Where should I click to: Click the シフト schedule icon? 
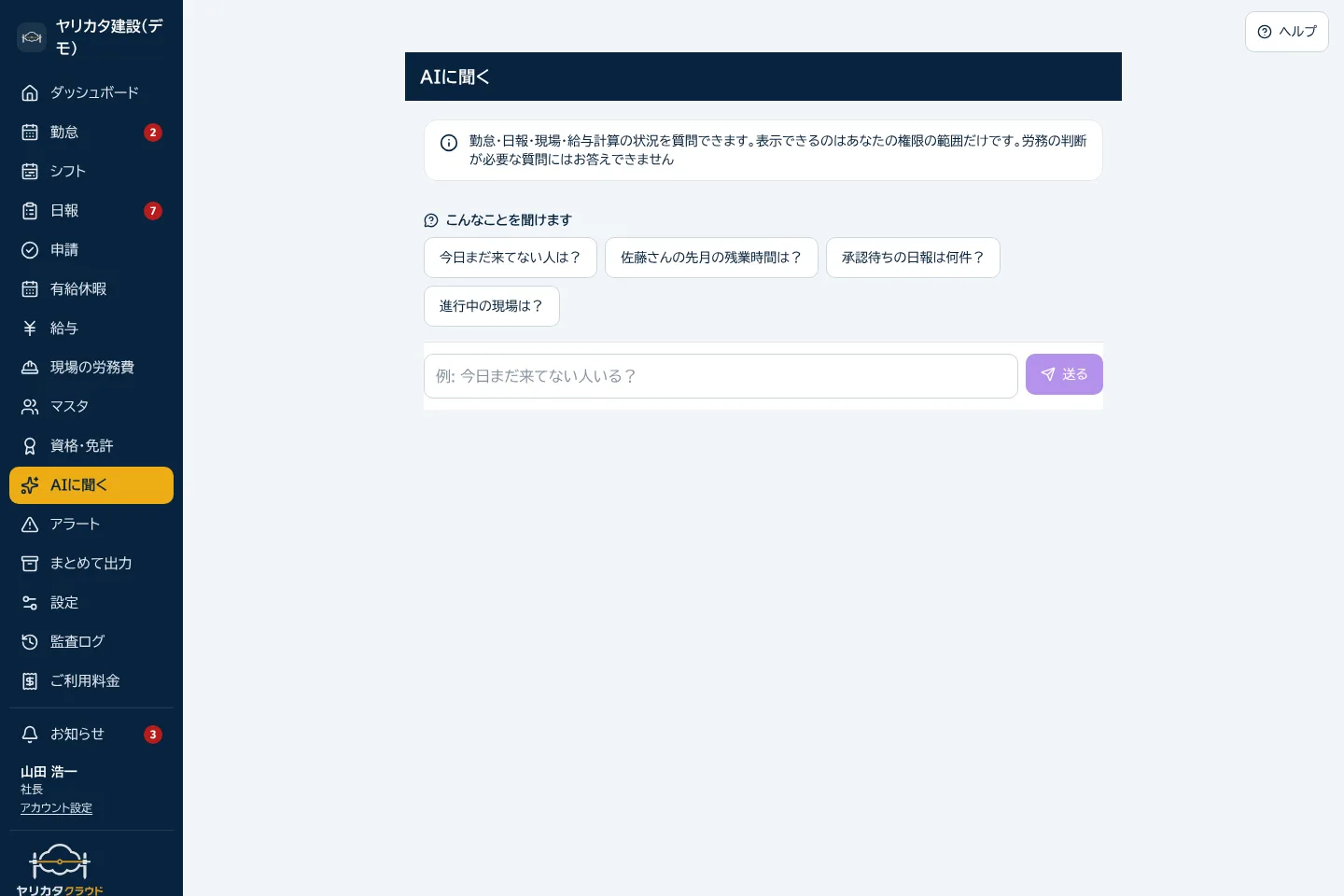[30, 171]
